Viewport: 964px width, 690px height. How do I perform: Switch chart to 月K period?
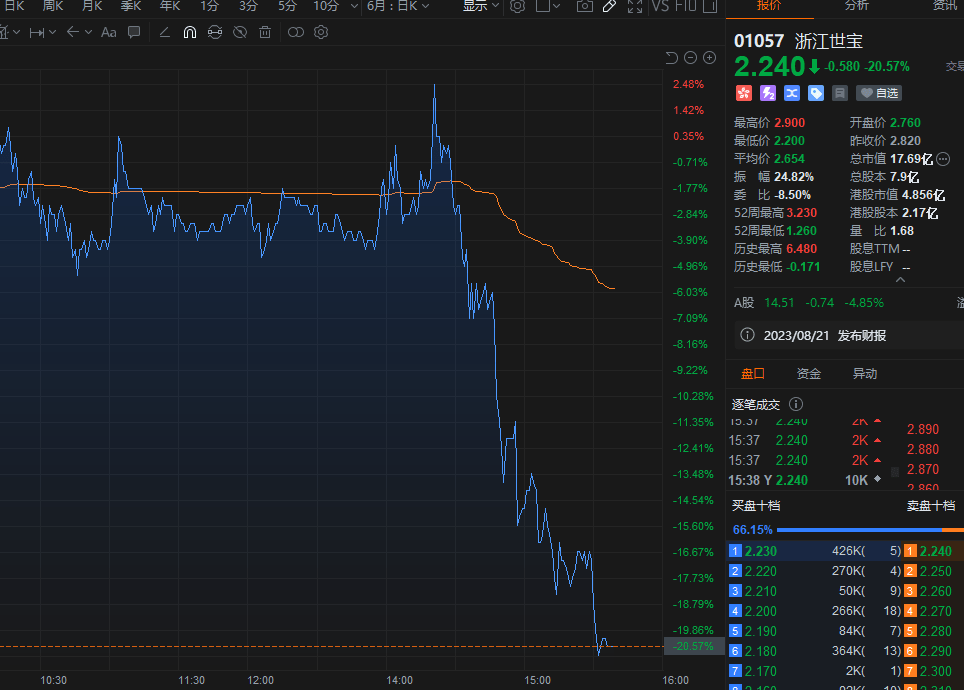(92, 6)
